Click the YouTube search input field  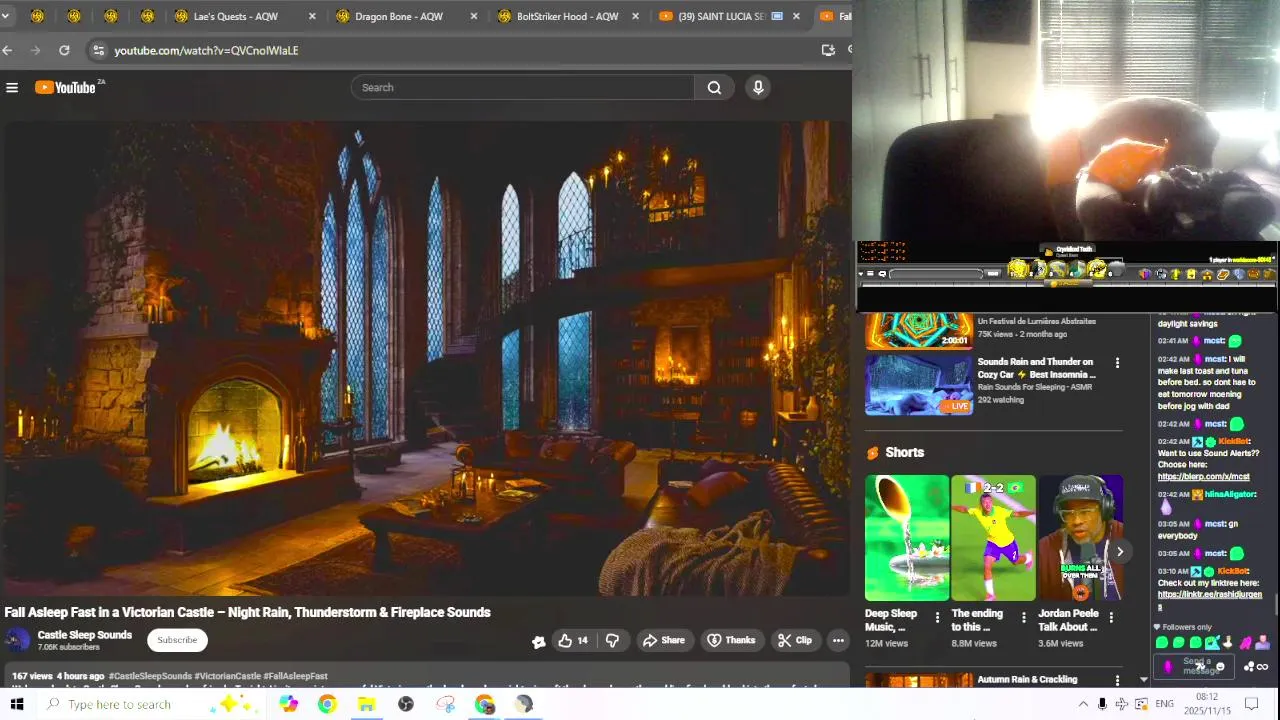523,88
